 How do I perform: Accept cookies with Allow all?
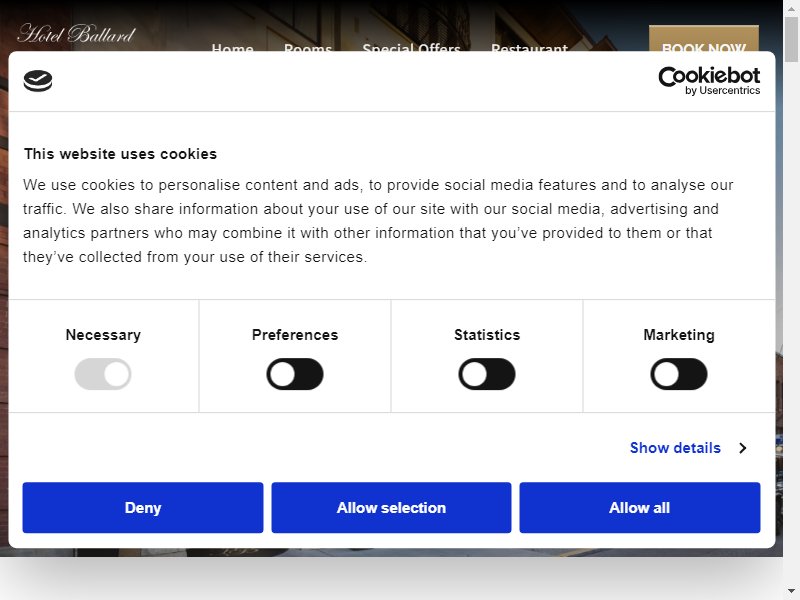tap(640, 508)
